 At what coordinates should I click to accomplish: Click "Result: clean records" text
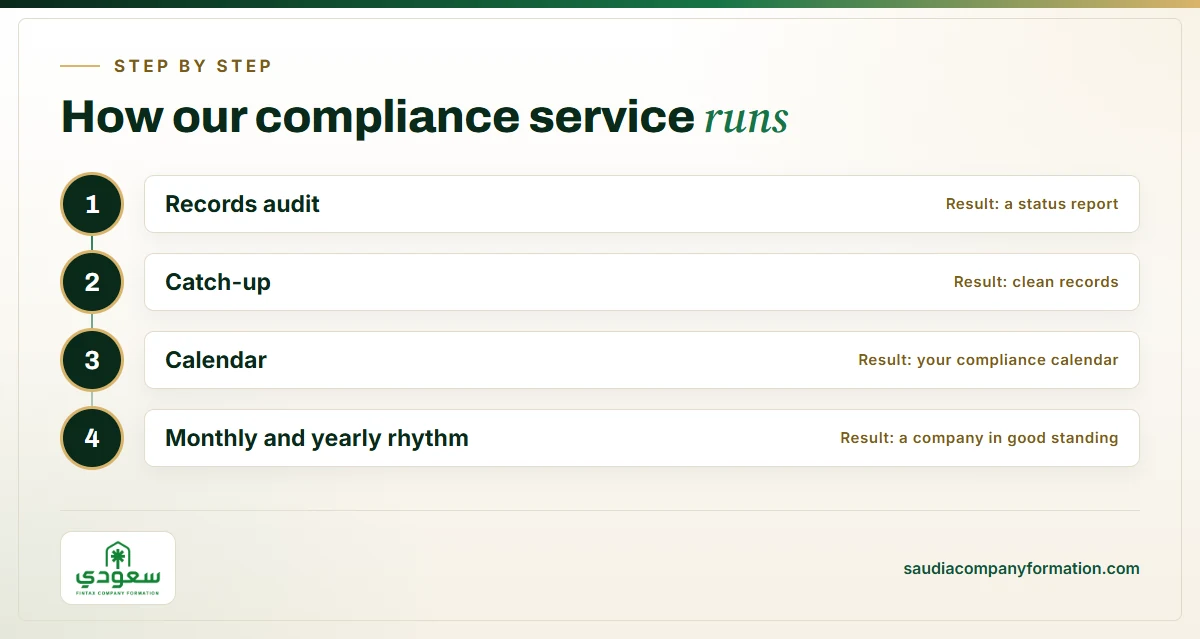coord(1036,282)
